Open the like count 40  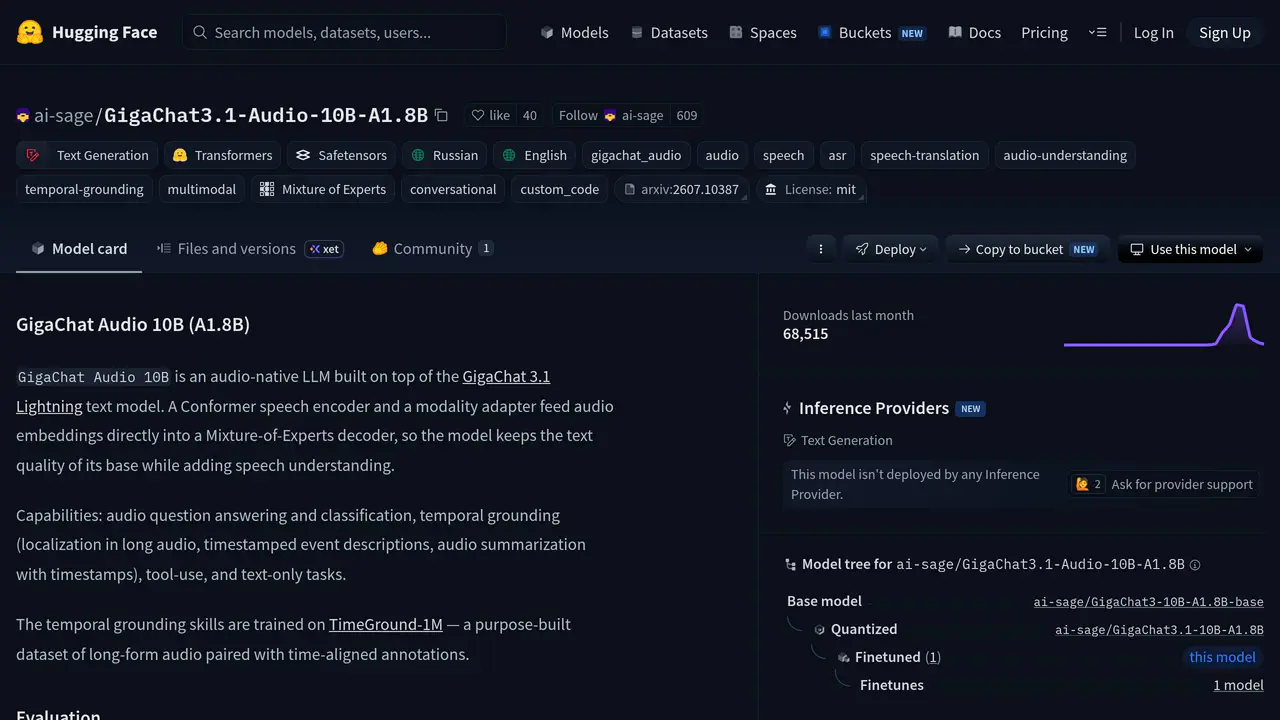tap(530, 115)
